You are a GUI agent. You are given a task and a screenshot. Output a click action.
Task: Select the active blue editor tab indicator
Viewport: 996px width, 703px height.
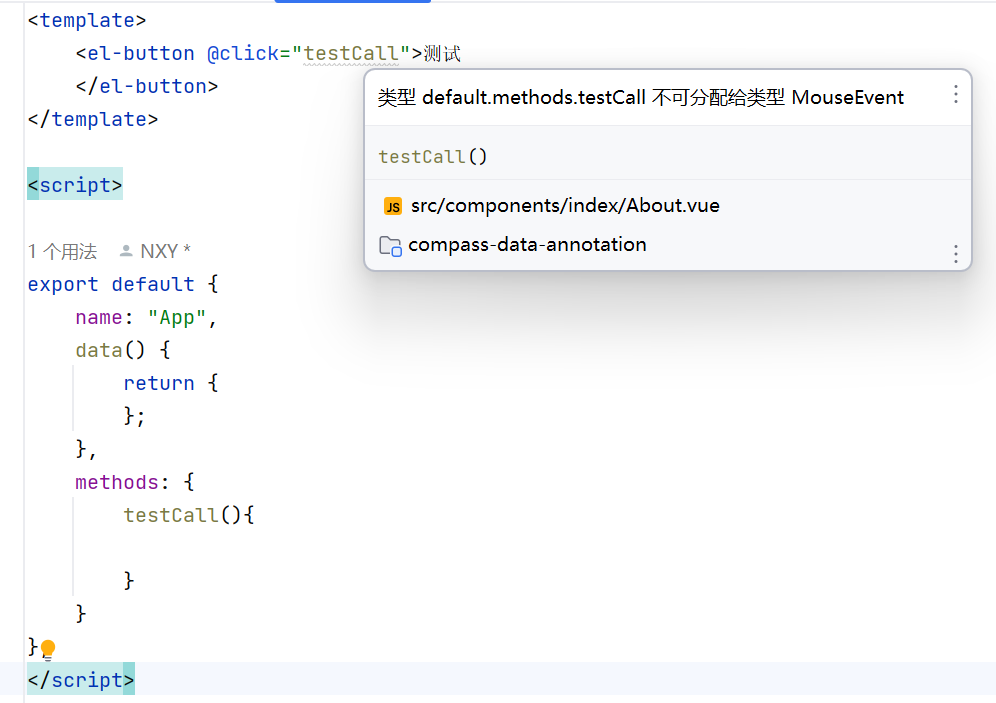[x=352, y=3]
